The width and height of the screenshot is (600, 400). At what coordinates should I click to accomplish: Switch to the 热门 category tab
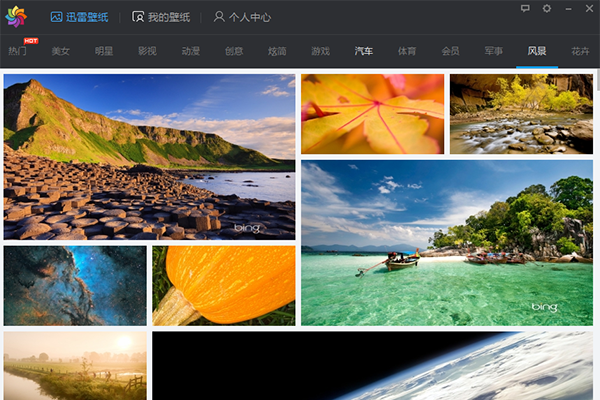18,51
